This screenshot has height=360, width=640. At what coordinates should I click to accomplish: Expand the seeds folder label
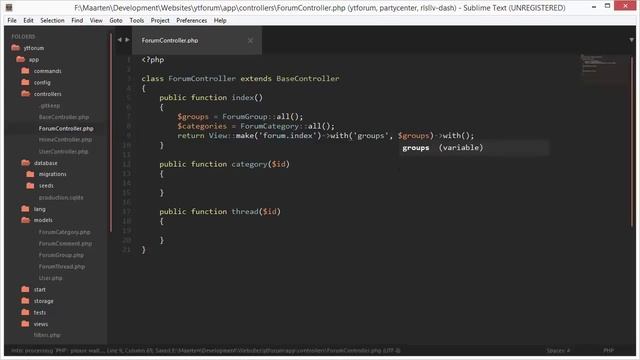(46, 186)
